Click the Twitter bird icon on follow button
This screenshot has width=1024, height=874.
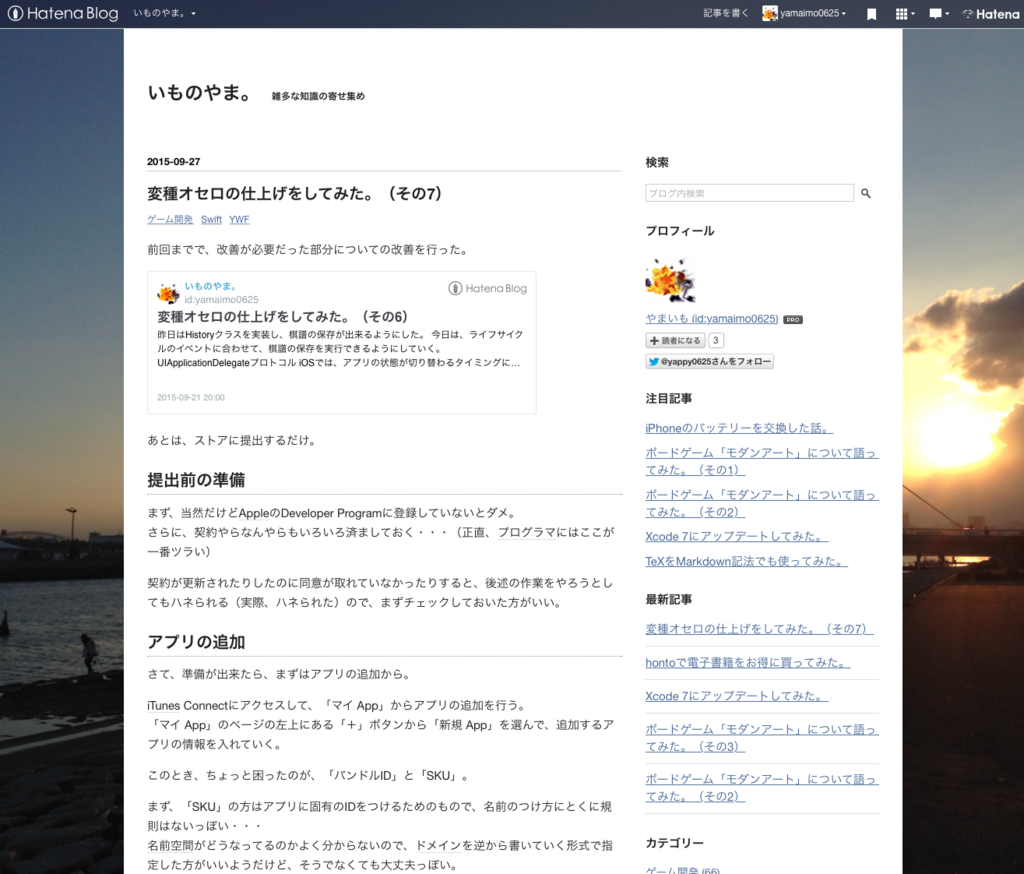[654, 361]
